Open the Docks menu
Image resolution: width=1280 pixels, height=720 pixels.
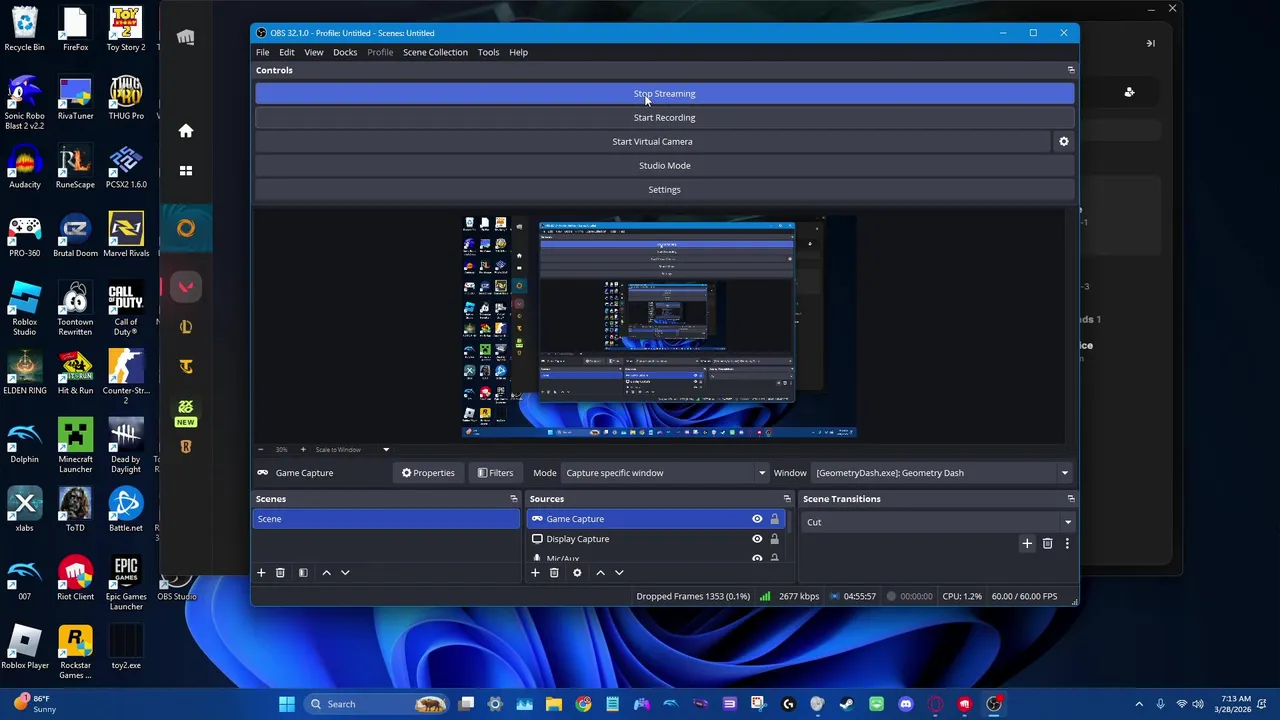(x=345, y=52)
